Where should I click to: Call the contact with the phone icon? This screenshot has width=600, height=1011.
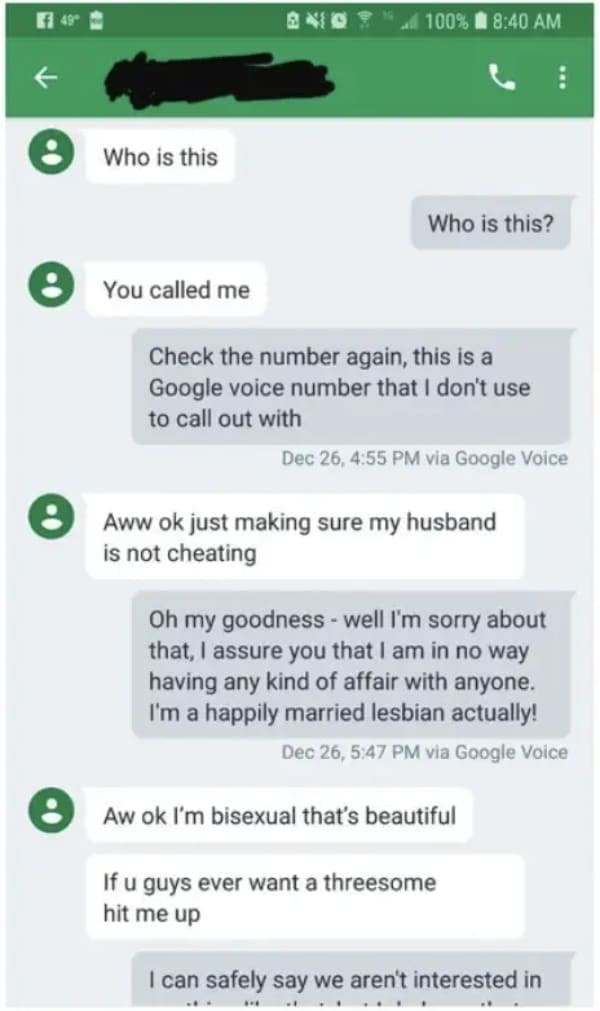click(502, 77)
